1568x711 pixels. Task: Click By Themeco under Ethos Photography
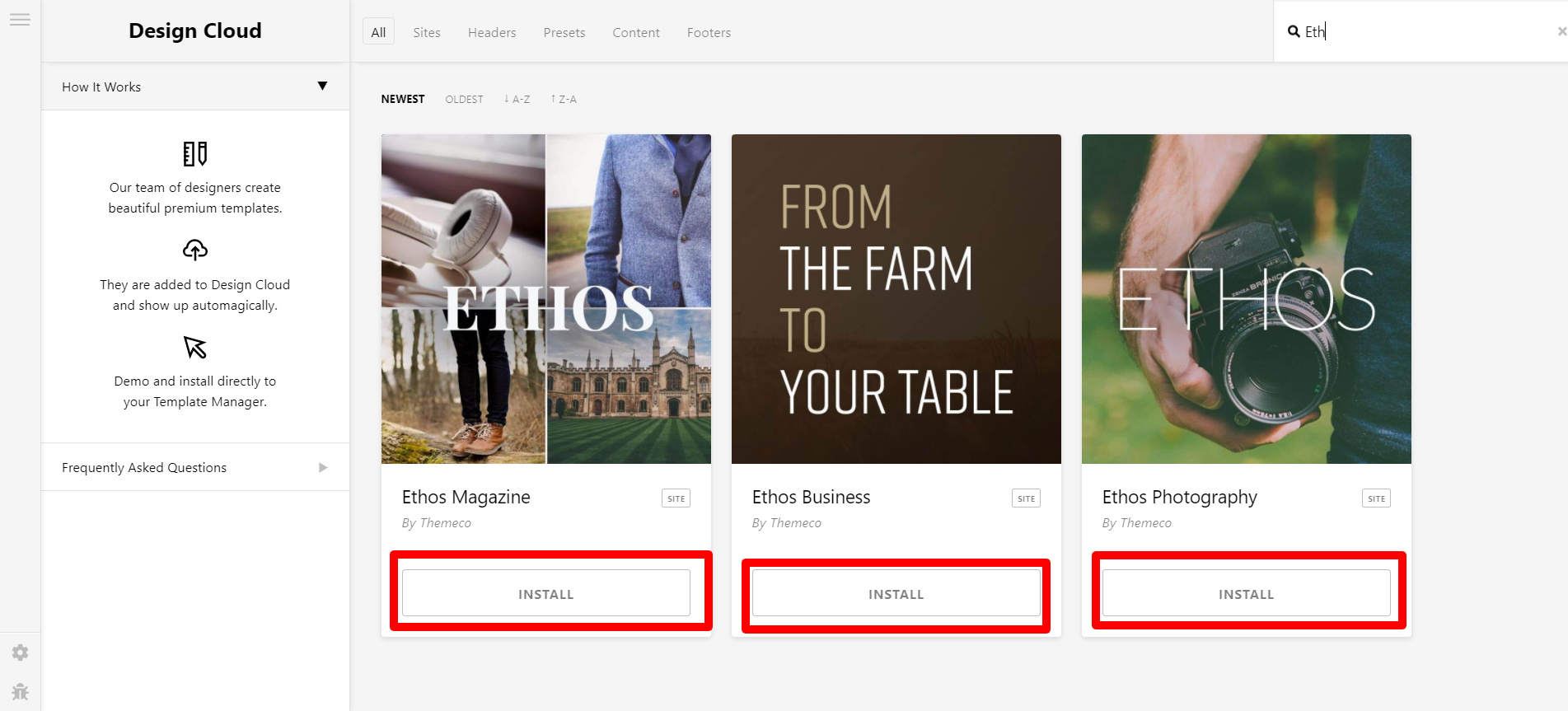point(1137,523)
